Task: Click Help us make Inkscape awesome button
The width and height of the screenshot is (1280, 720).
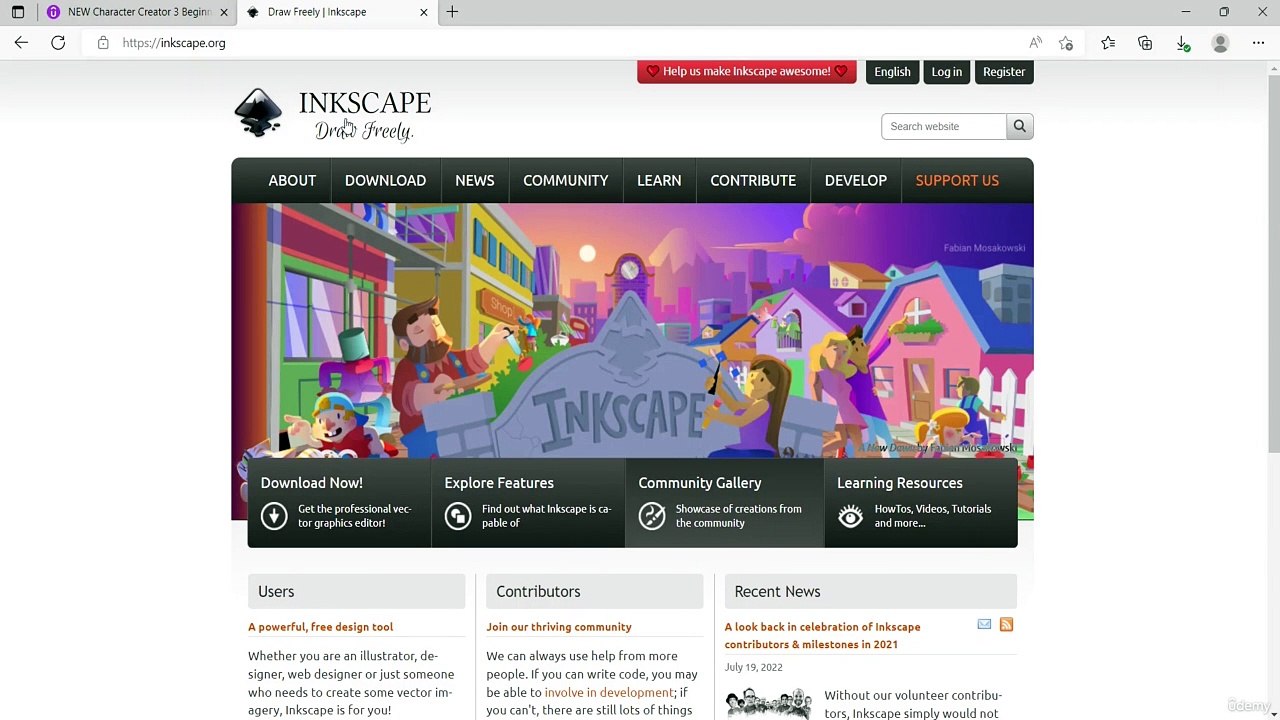Action: [x=747, y=72]
